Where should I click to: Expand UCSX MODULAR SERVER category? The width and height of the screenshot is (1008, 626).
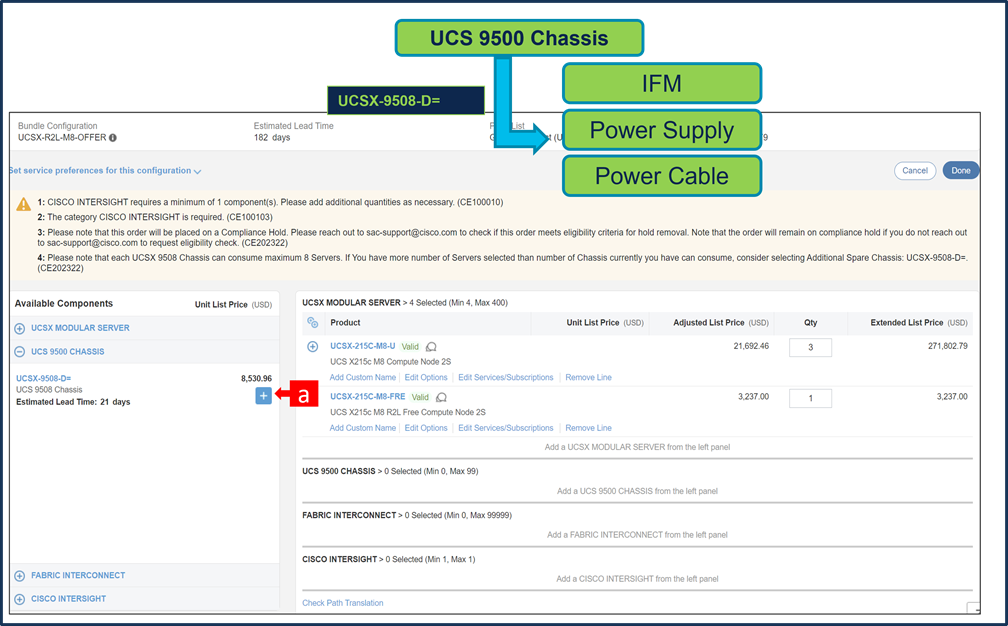[x=20, y=328]
